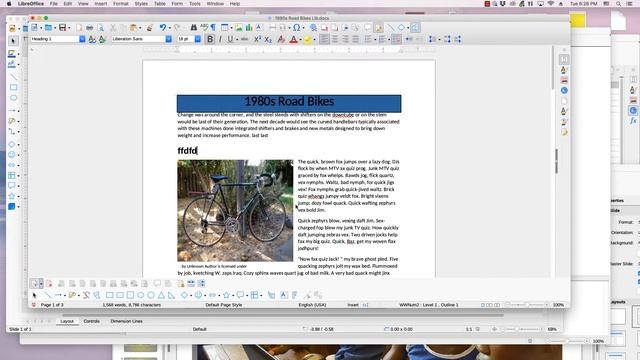Select the Ellipse tool in left sidebar
This screenshot has height=360, width=640.
click(x=13, y=98)
